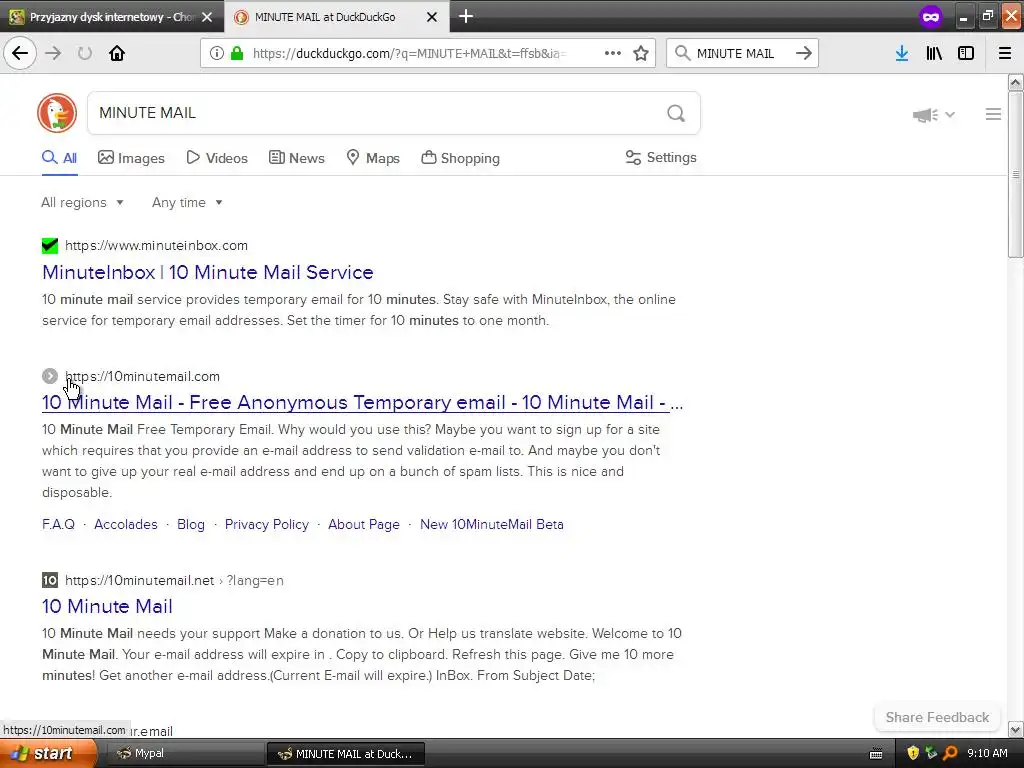This screenshot has height=768, width=1024.
Task: Submit the search bar with arrow icon
Action: coord(804,53)
